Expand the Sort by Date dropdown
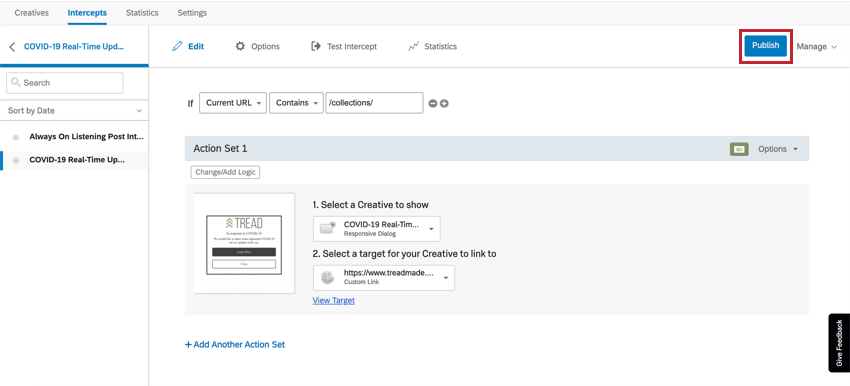850x386 pixels. point(74,111)
